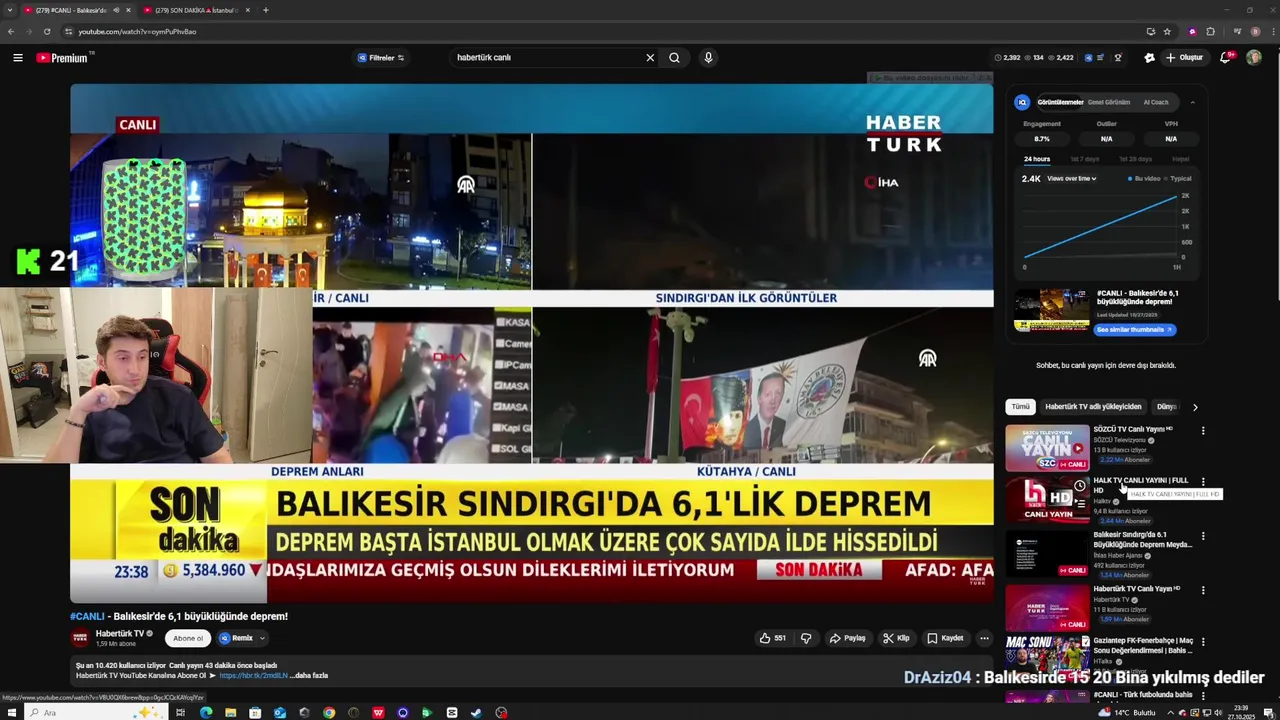Screen dimensions: 1280x720
Task: Open the Filtreler dropdown
Action: [x=381, y=58]
